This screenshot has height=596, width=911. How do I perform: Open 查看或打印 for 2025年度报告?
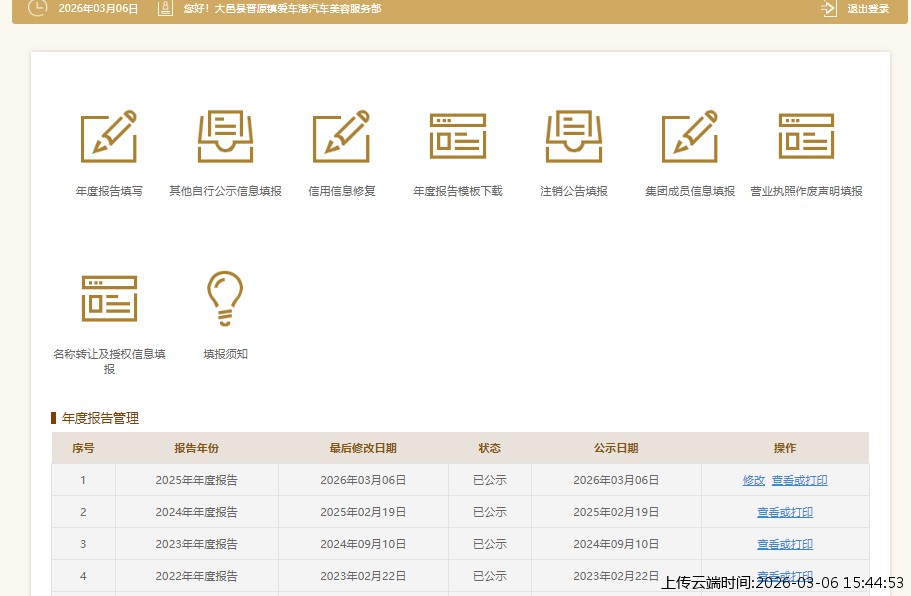799,480
